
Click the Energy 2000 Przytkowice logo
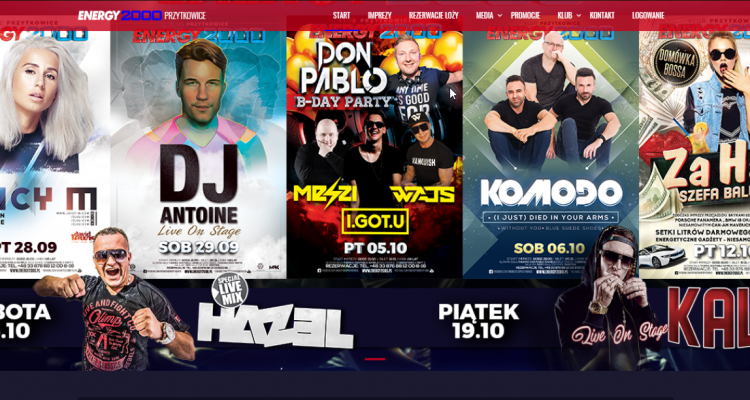tap(142, 15)
